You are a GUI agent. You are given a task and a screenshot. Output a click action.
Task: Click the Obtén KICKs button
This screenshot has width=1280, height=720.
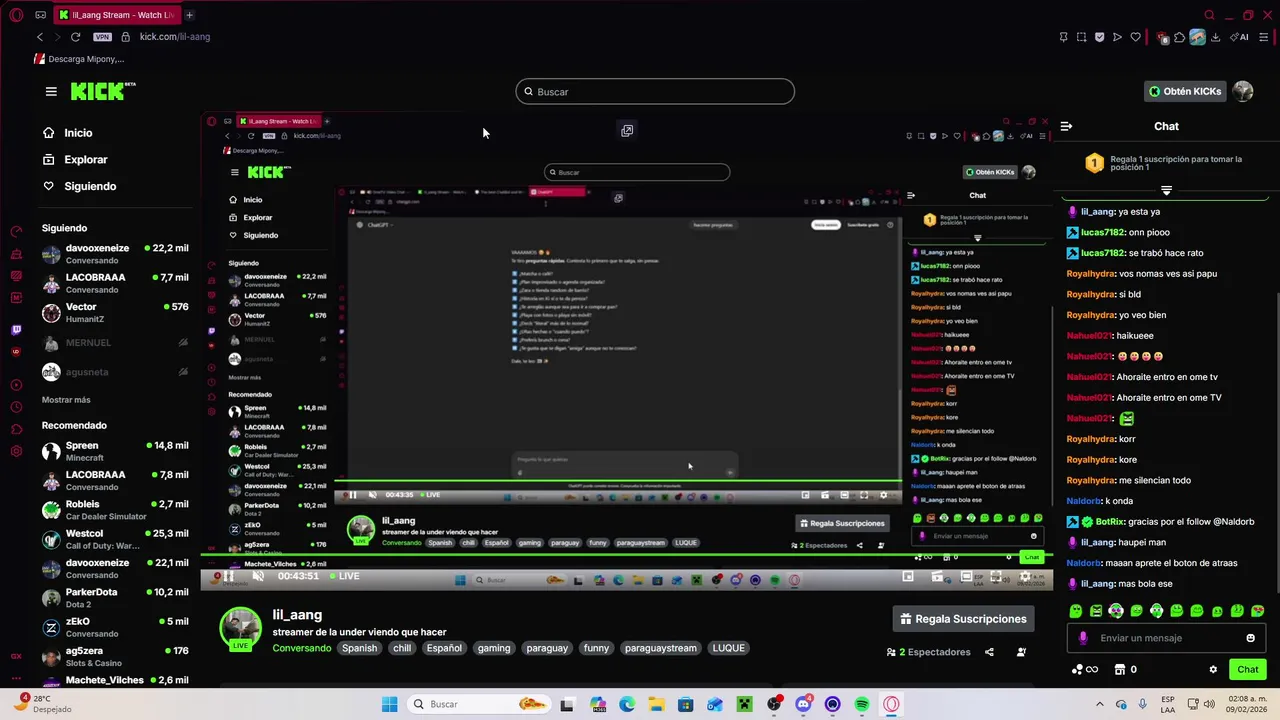click(x=1185, y=91)
